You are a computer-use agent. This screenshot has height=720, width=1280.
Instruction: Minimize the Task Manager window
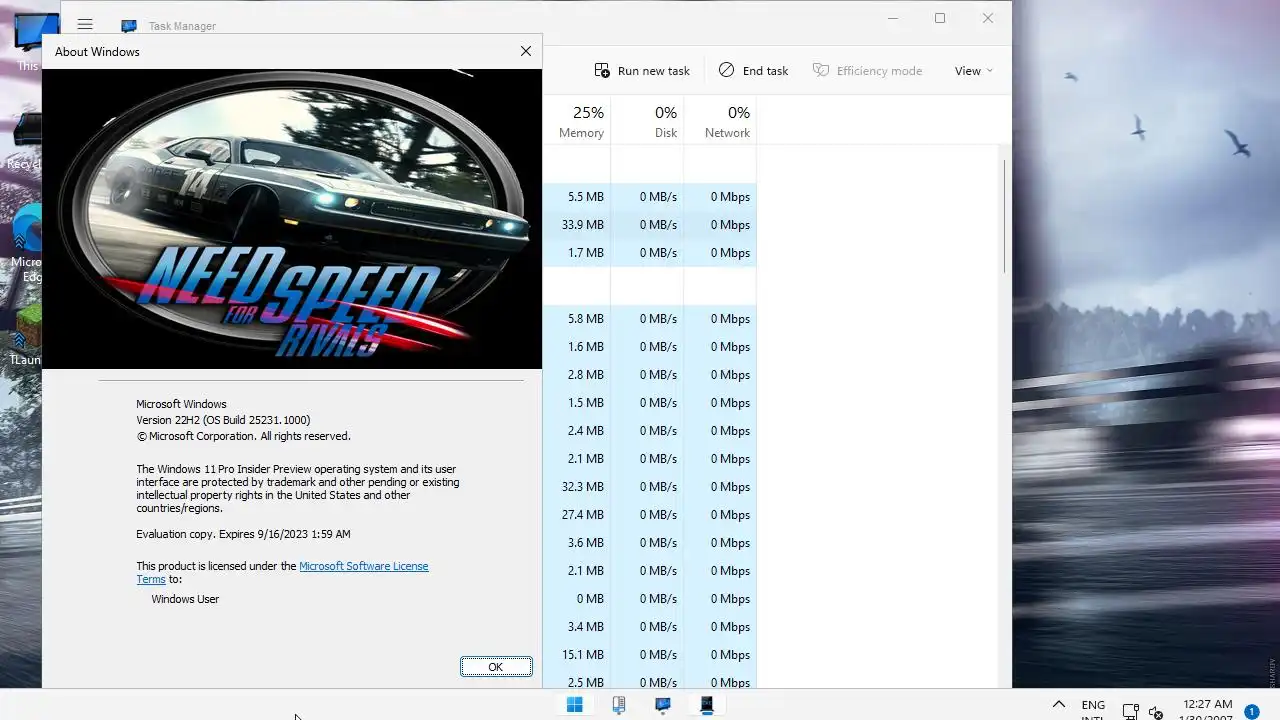point(893,18)
